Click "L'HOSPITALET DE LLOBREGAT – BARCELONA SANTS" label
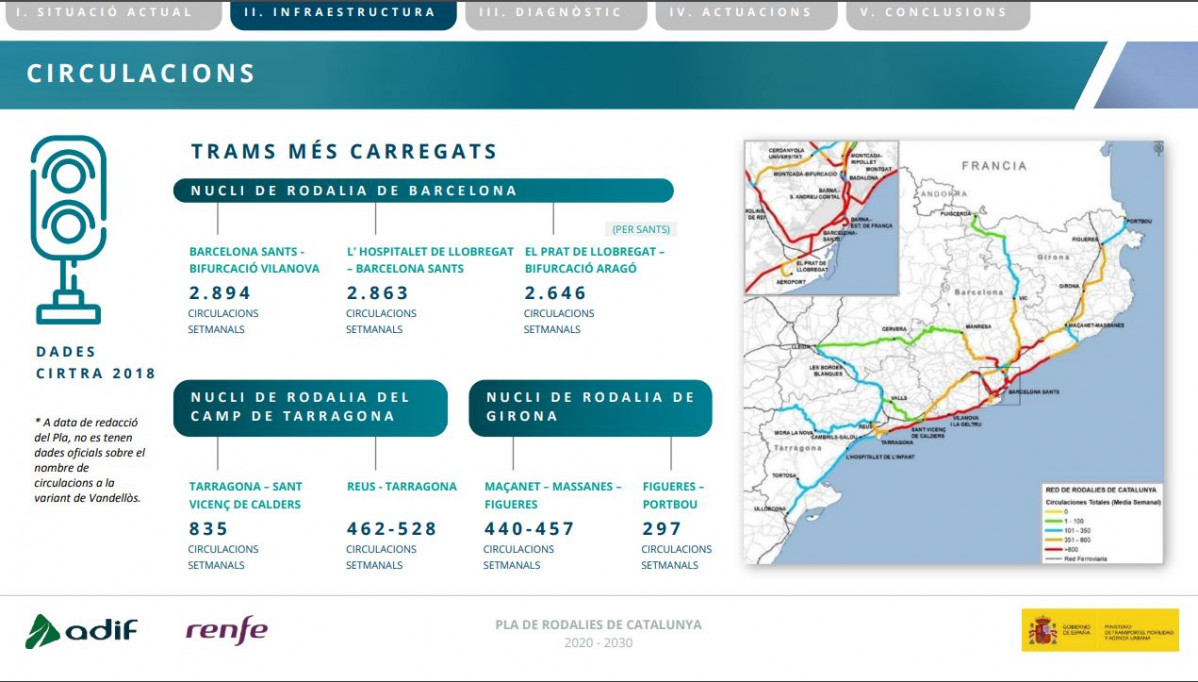1198x682 pixels. (x=430, y=260)
